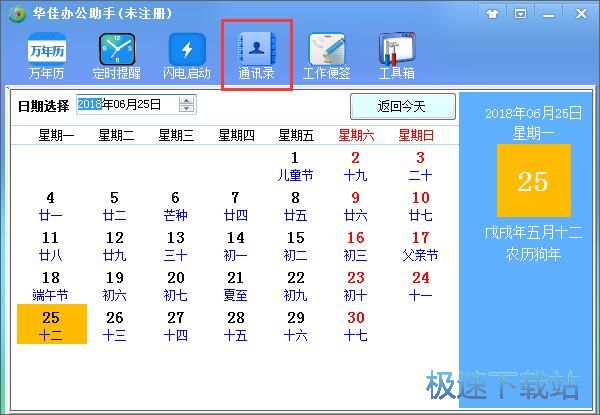Launch the 闪电启动 quick start tool

point(187,56)
